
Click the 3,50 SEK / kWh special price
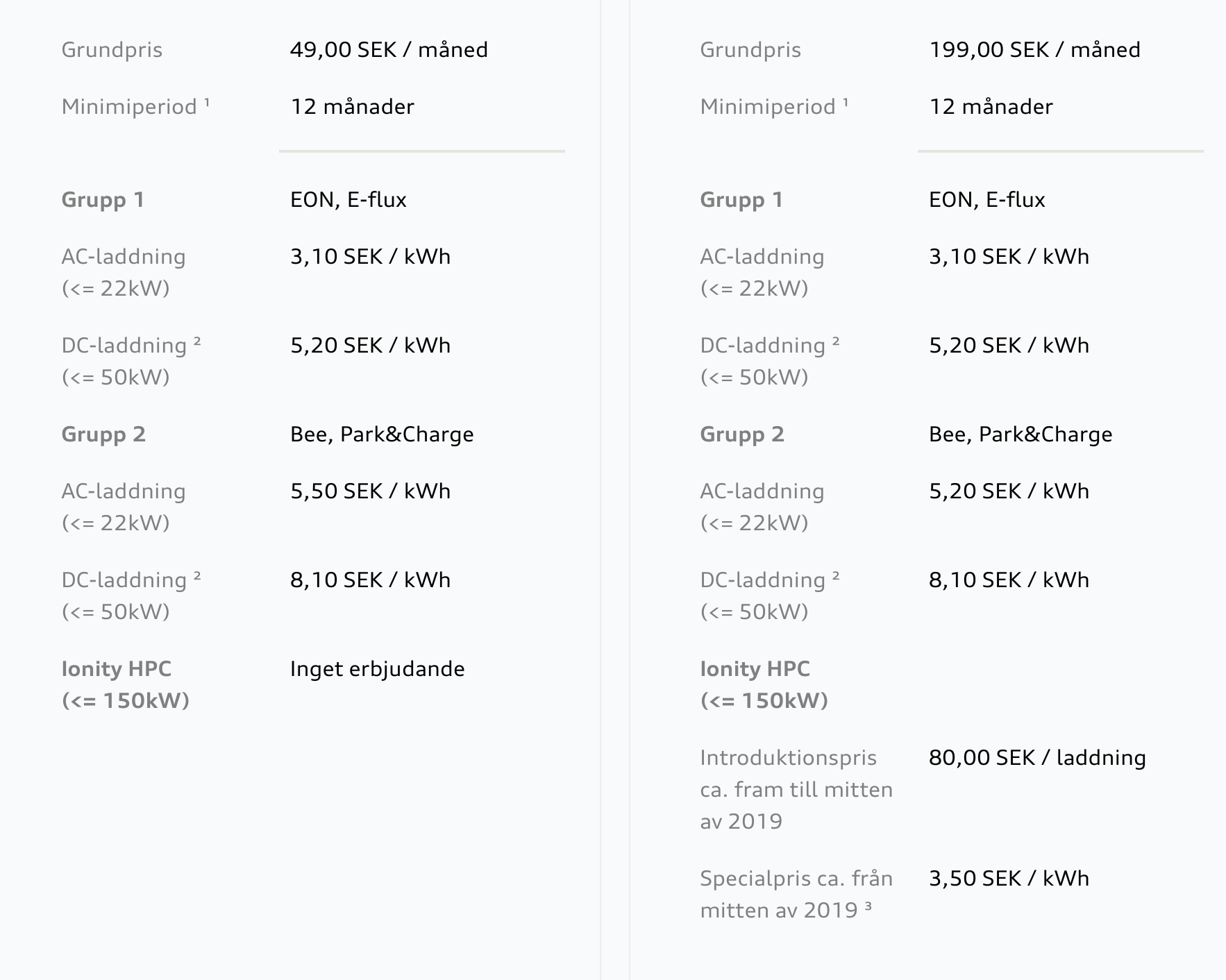coord(1008,879)
